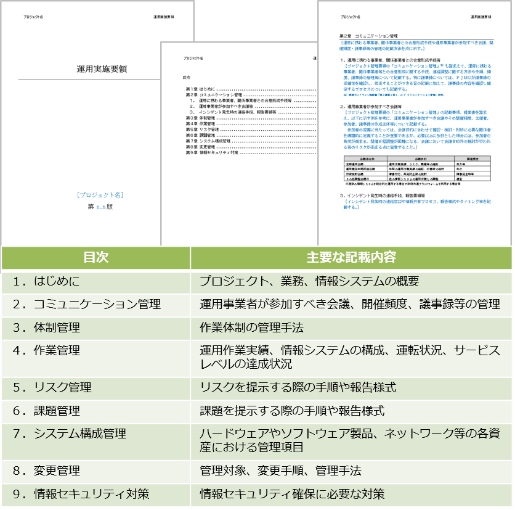Click the 運用実施要領 title on the cover page
This screenshot has width=515, height=510.
(102, 69)
